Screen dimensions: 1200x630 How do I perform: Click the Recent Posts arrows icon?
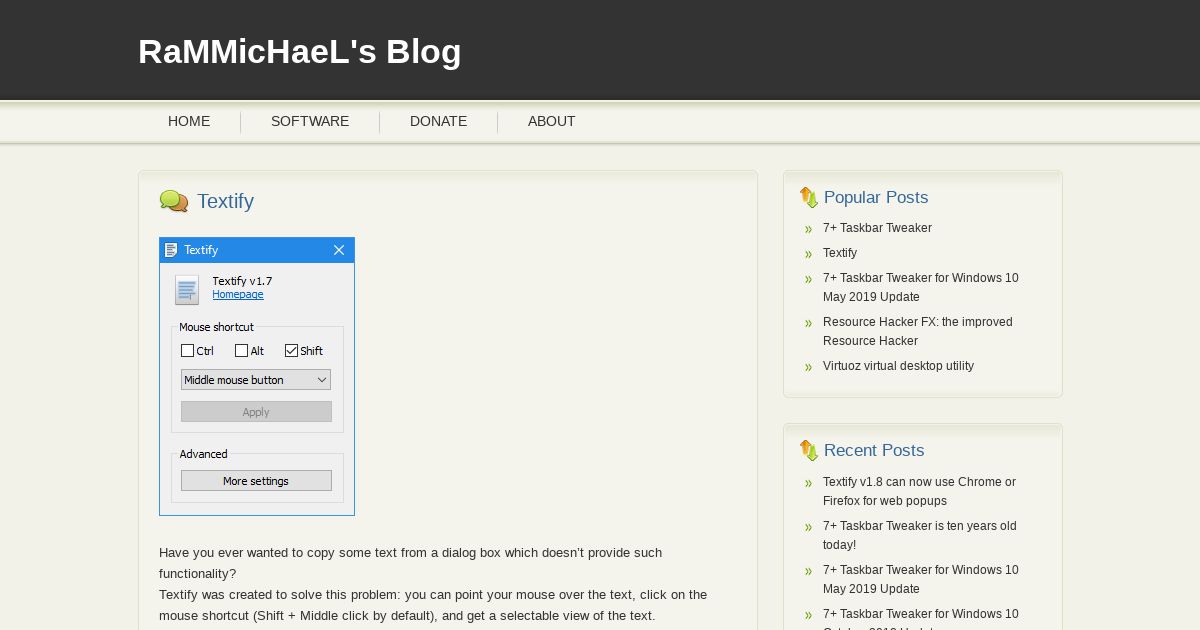(x=808, y=451)
